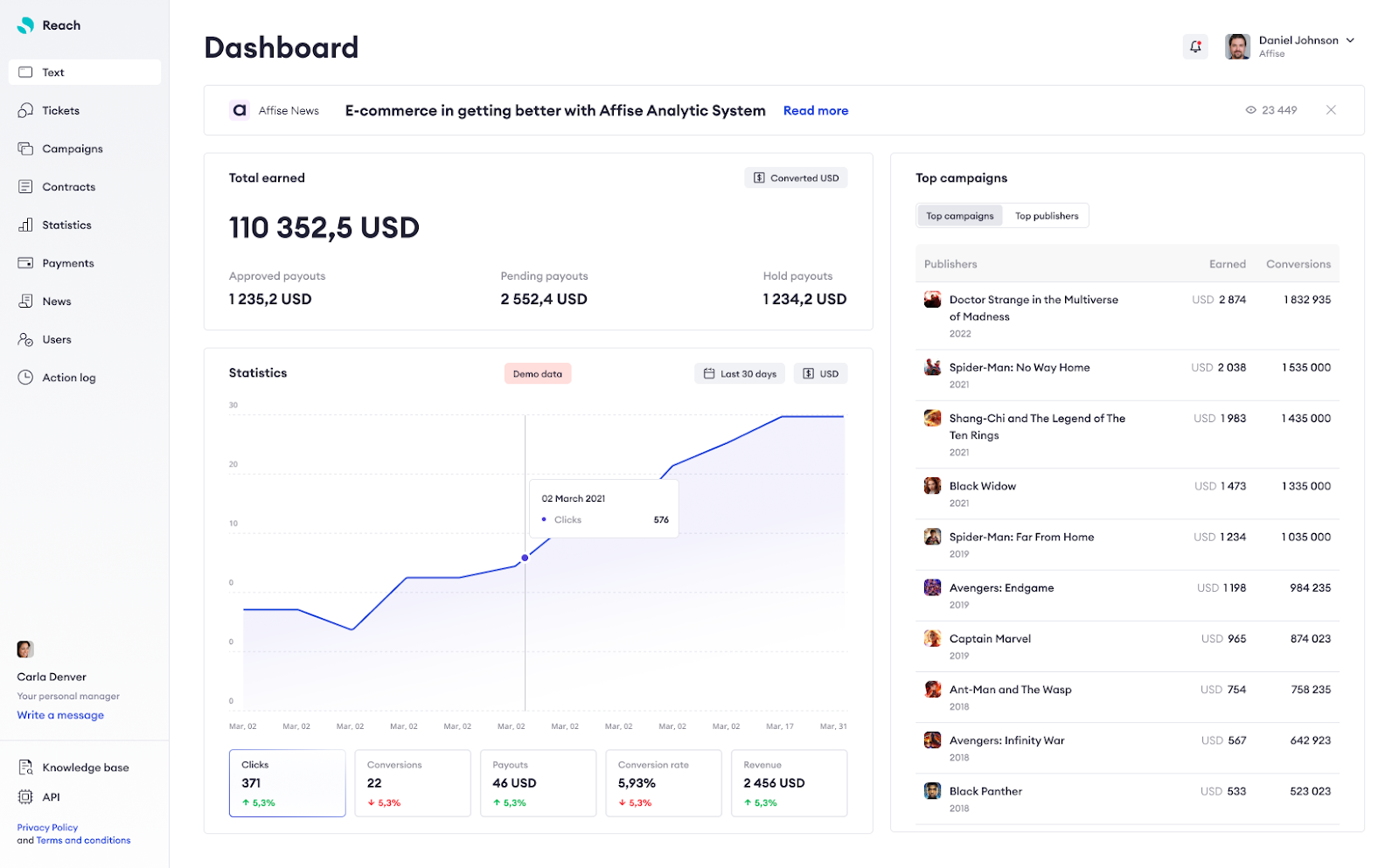Viewport: 1399px width, 868px height.
Task: Open the Tickets section in sidebar
Action: point(60,110)
